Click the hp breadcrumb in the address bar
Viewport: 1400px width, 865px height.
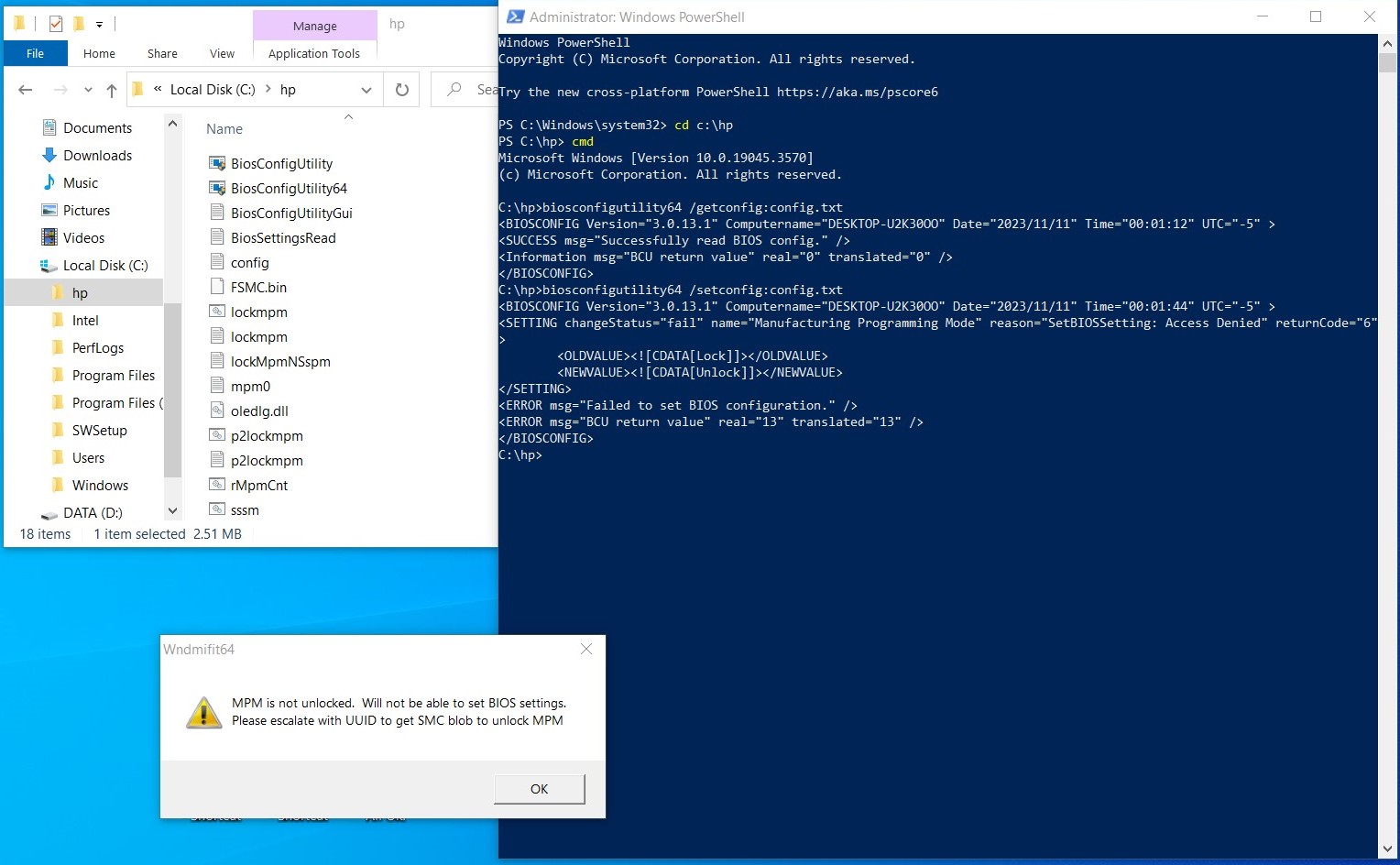(288, 90)
